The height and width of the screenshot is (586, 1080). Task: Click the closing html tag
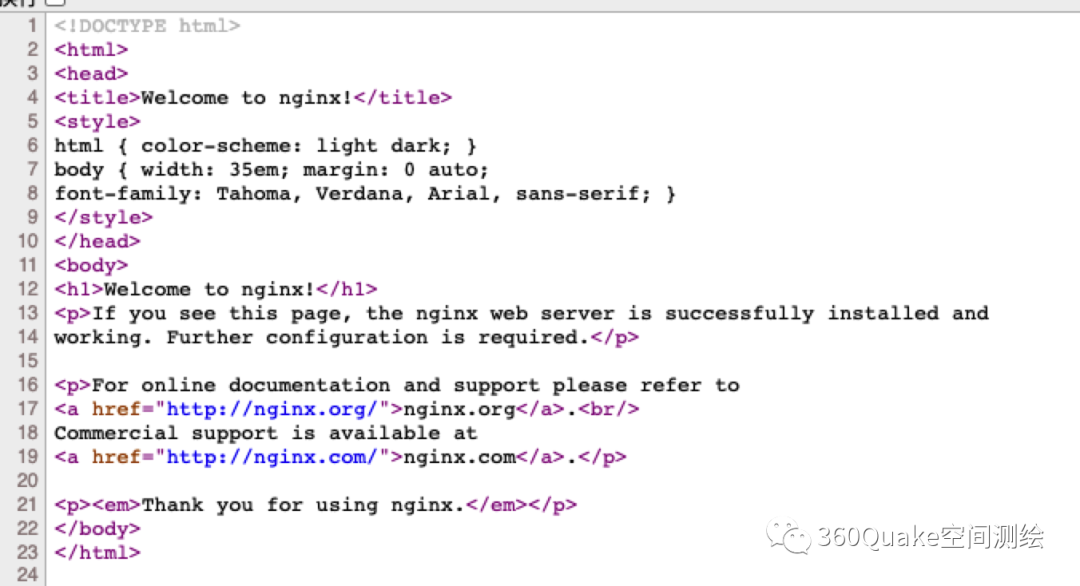(97, 552)
